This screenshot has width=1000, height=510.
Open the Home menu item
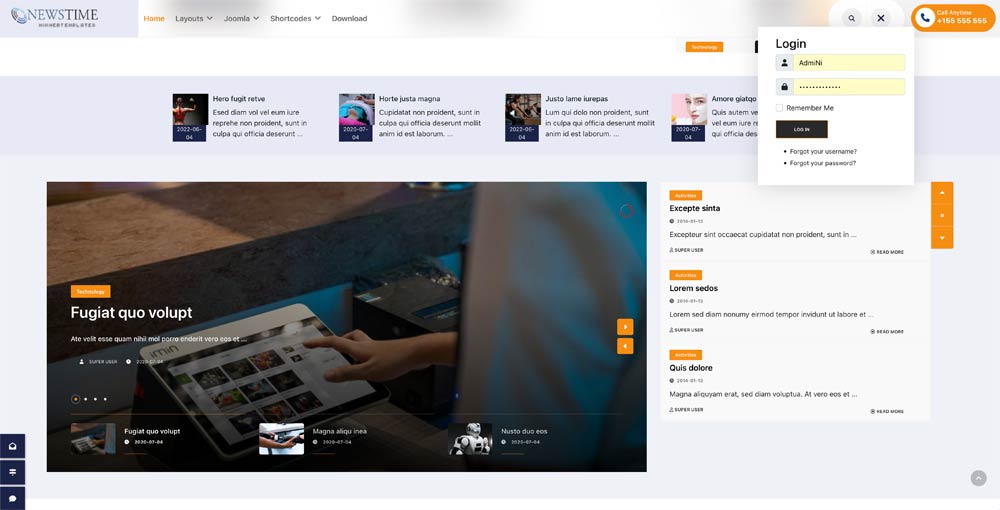pyautogui.click(x=154, y=18)
